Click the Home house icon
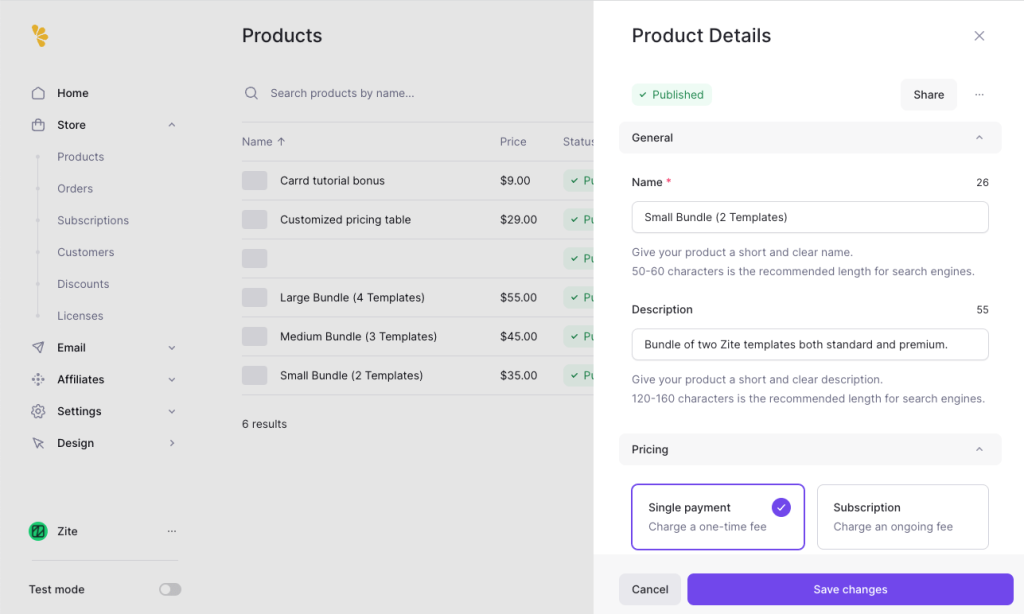 (x=38, y=93)
